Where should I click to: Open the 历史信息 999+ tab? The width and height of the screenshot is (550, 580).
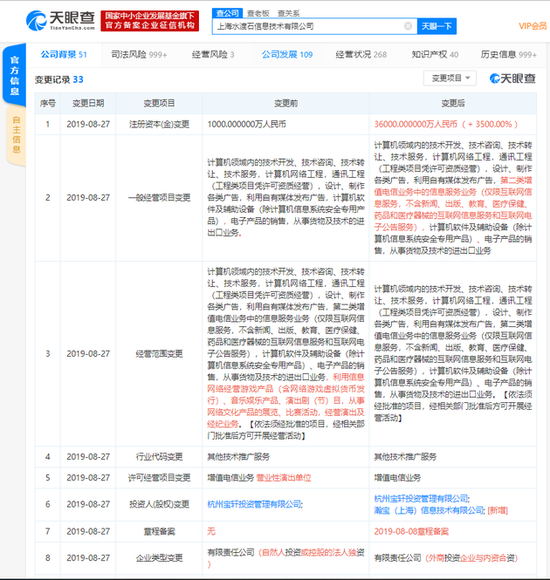(509, 55)
